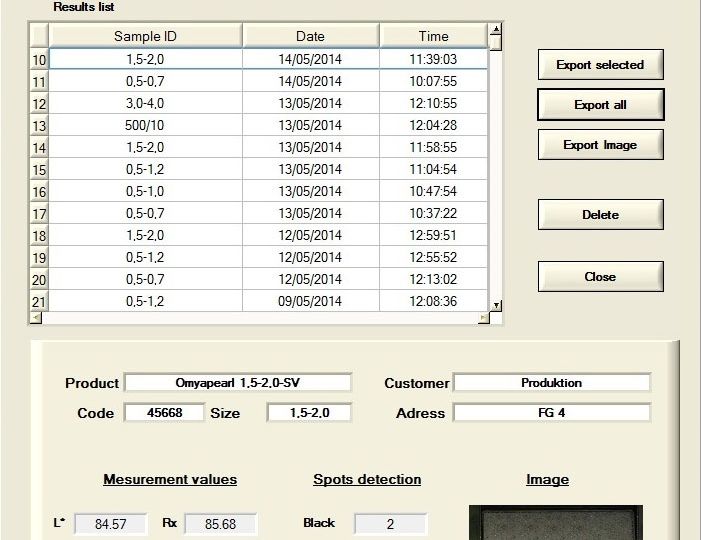The height and width of the screenshot is (540, 701).
Task: Click the Spots detection heading
Action: point(367,479)
